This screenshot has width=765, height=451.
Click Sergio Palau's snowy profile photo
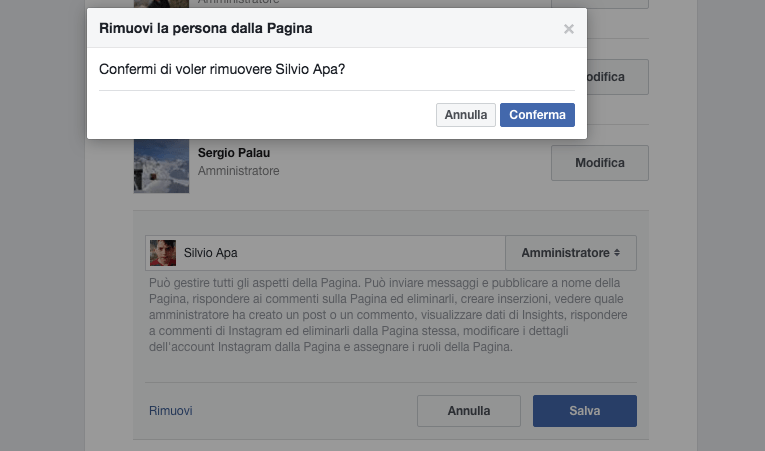tap(161, 166)
